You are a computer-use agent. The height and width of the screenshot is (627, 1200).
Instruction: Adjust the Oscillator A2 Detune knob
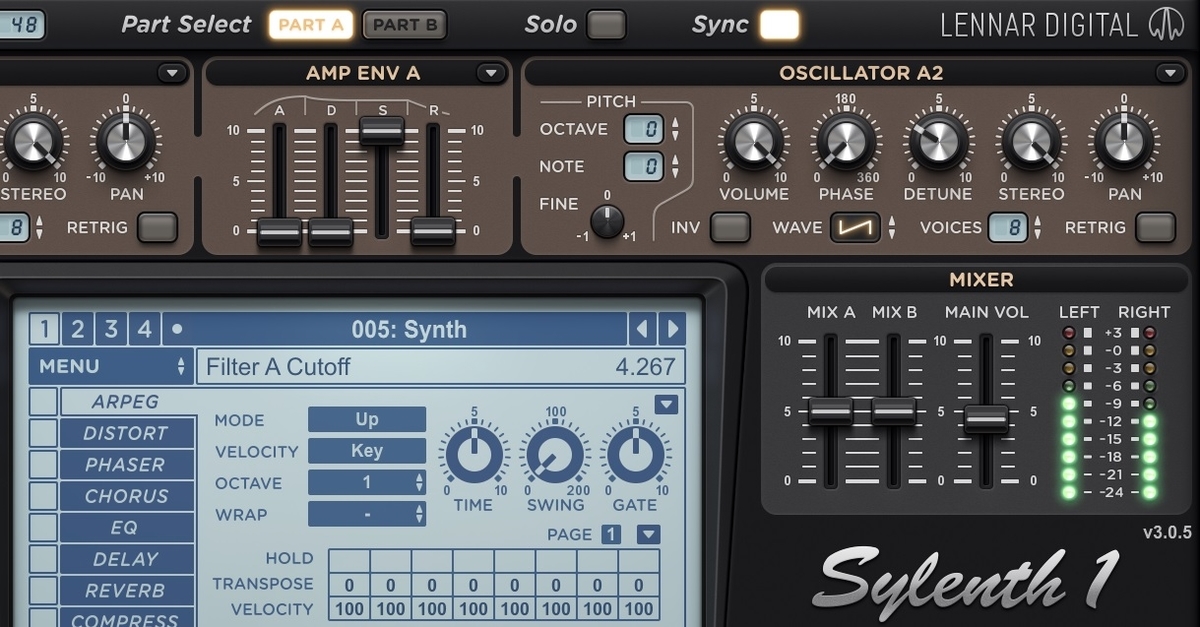938,143
